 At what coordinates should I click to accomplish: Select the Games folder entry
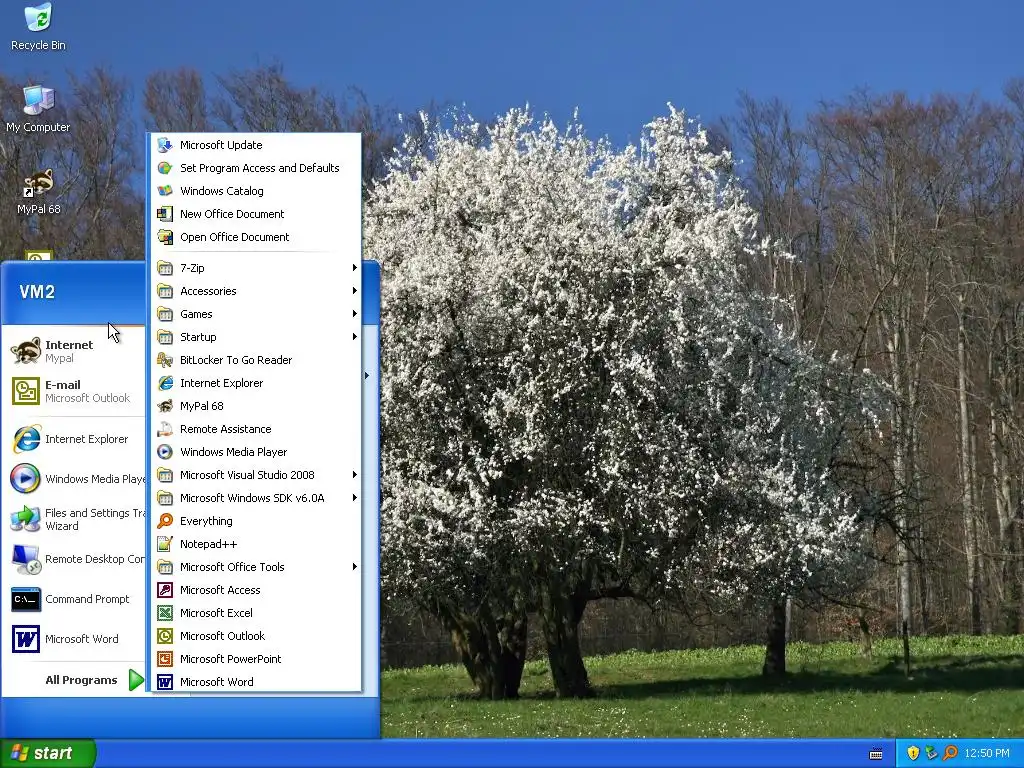tap(256, 313)
